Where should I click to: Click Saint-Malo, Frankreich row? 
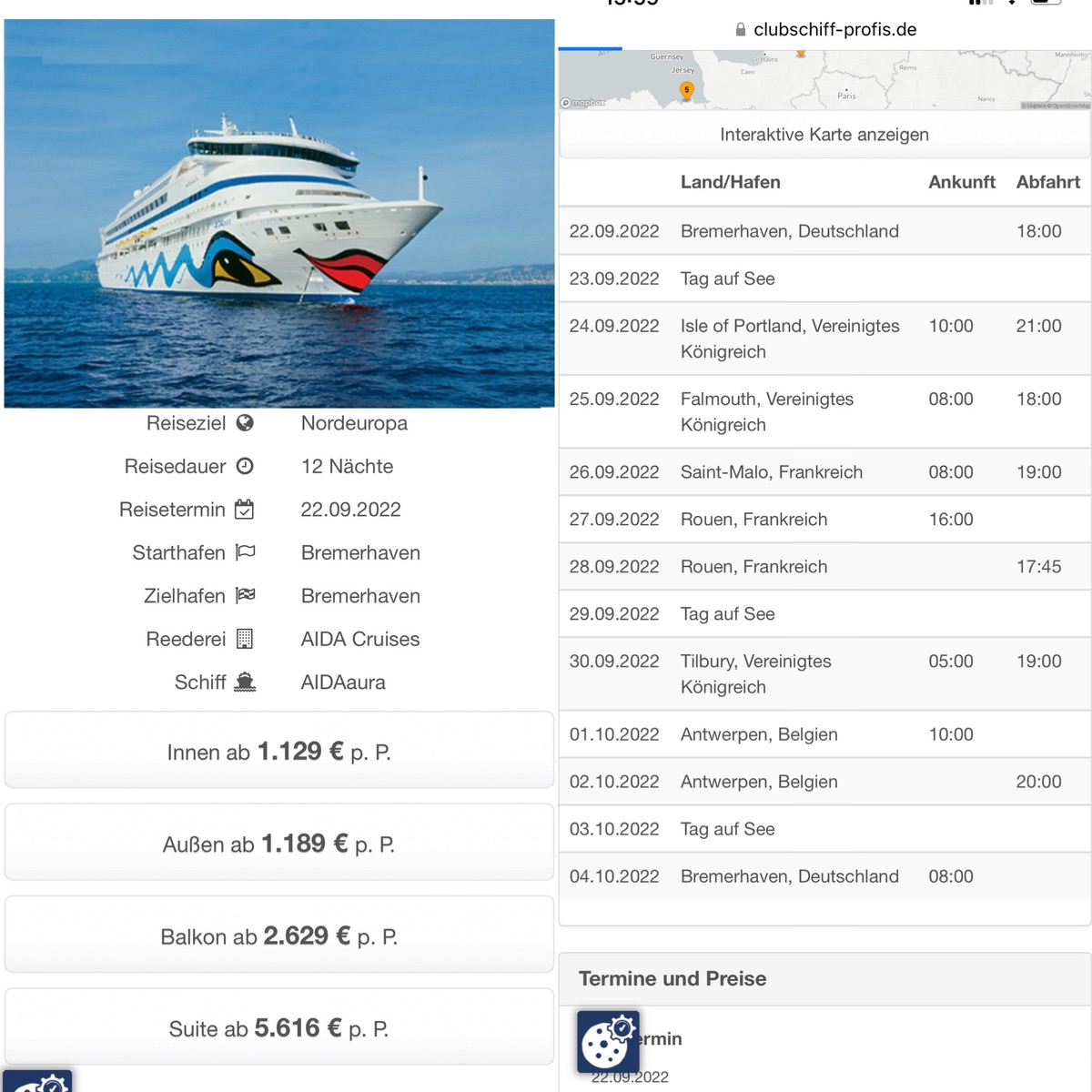point(824,472)
